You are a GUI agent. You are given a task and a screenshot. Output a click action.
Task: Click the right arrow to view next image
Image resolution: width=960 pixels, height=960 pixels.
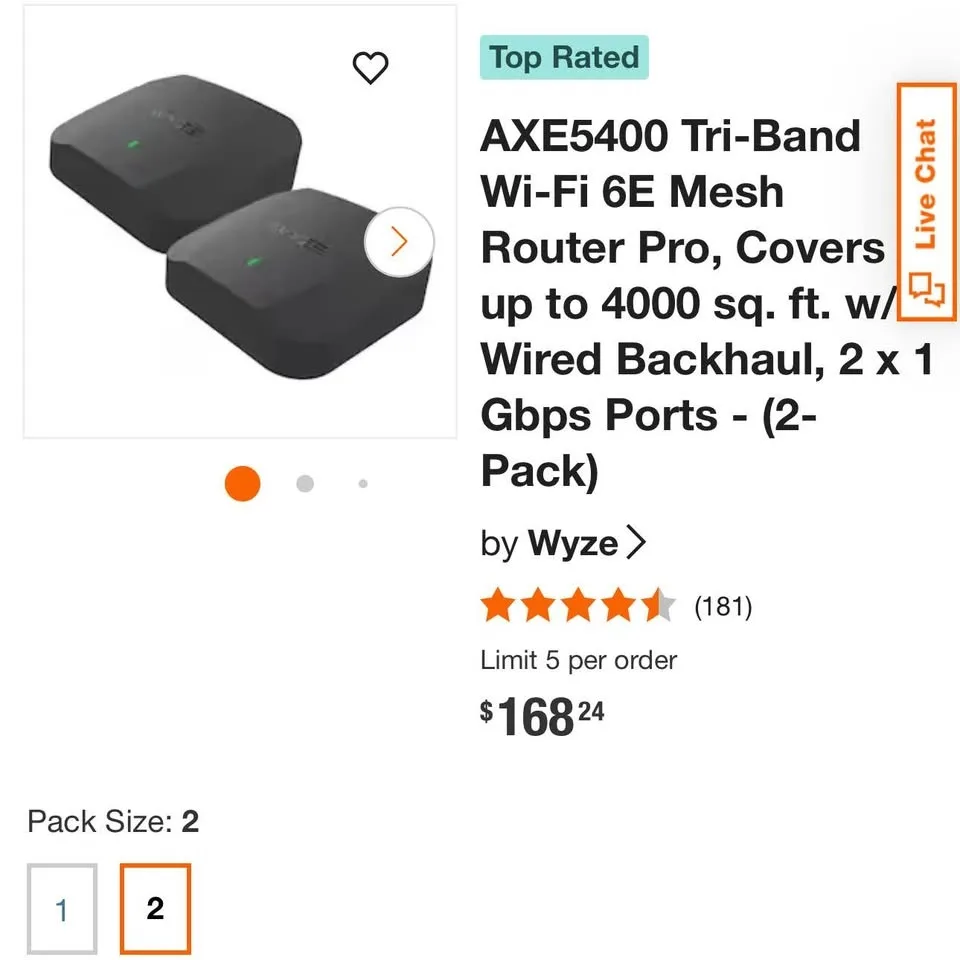tap(398, 241)
